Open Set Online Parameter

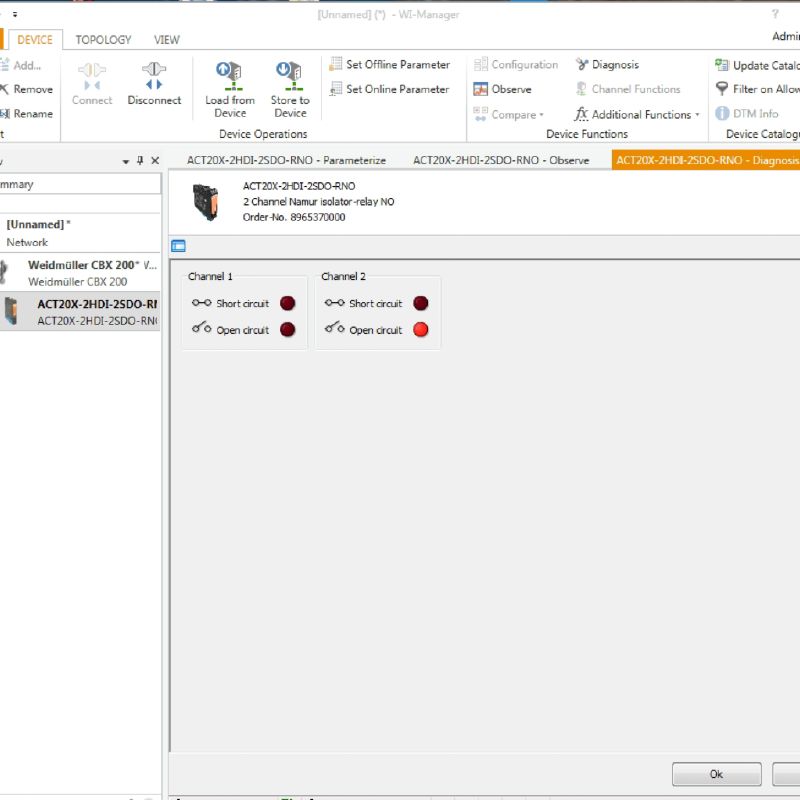389,89
